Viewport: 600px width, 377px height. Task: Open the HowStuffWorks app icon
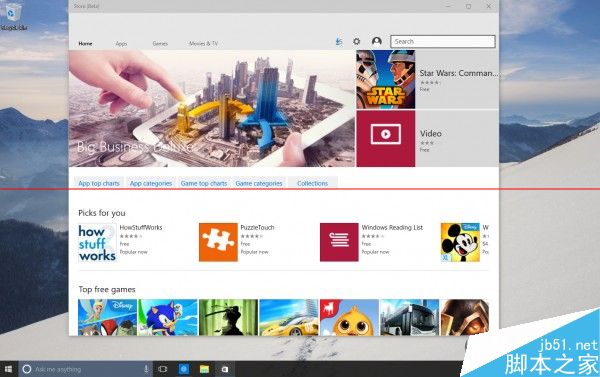coord(97,243)
